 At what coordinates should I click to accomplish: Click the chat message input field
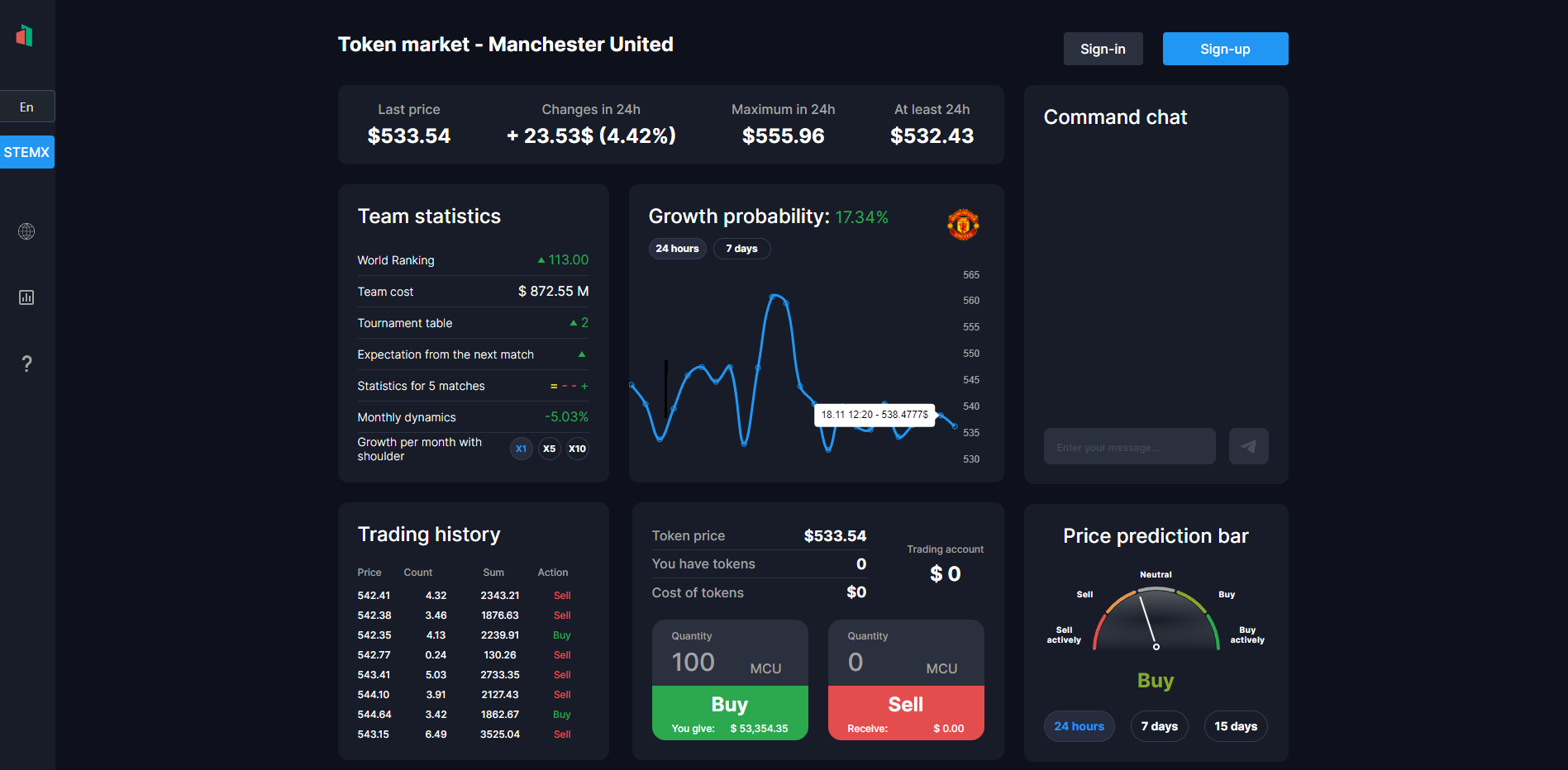[x=1129, y=446]
